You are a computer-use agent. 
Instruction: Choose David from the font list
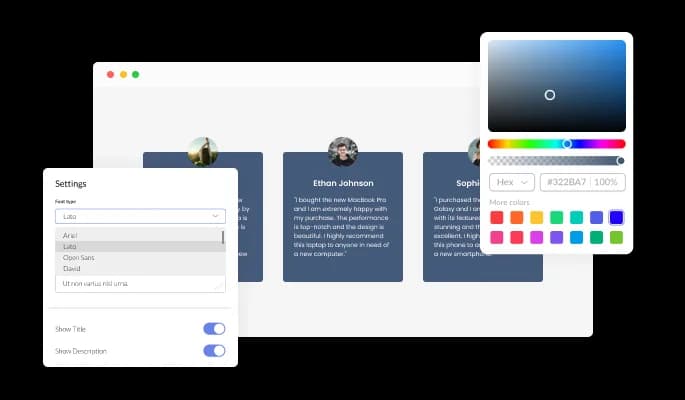(139, 269)
